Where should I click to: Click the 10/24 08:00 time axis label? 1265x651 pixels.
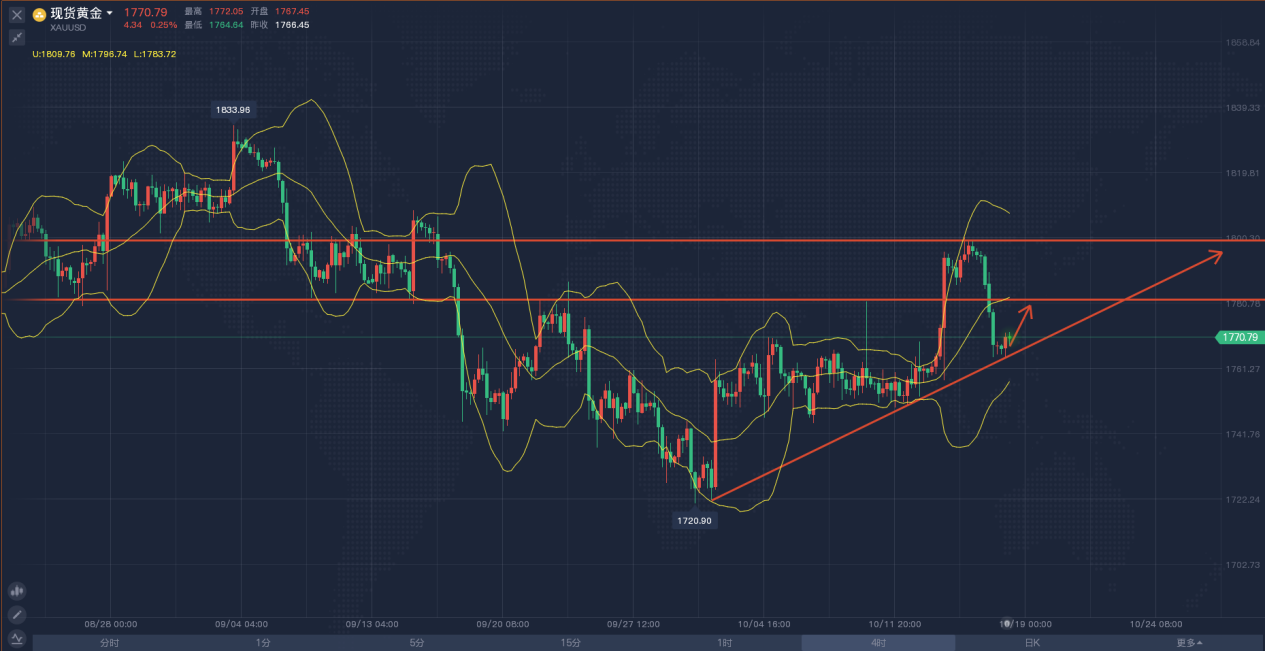(x=1157, y=623)
